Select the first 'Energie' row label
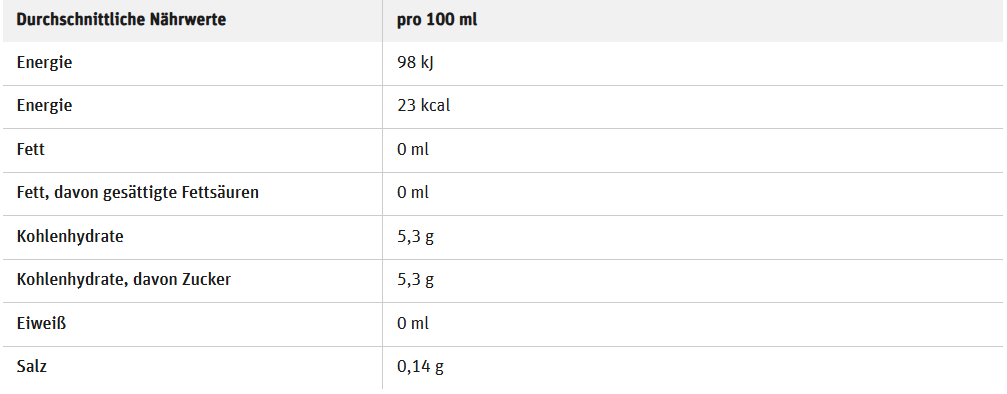The width and height of the screenshot is (1007, 394). 44,64
